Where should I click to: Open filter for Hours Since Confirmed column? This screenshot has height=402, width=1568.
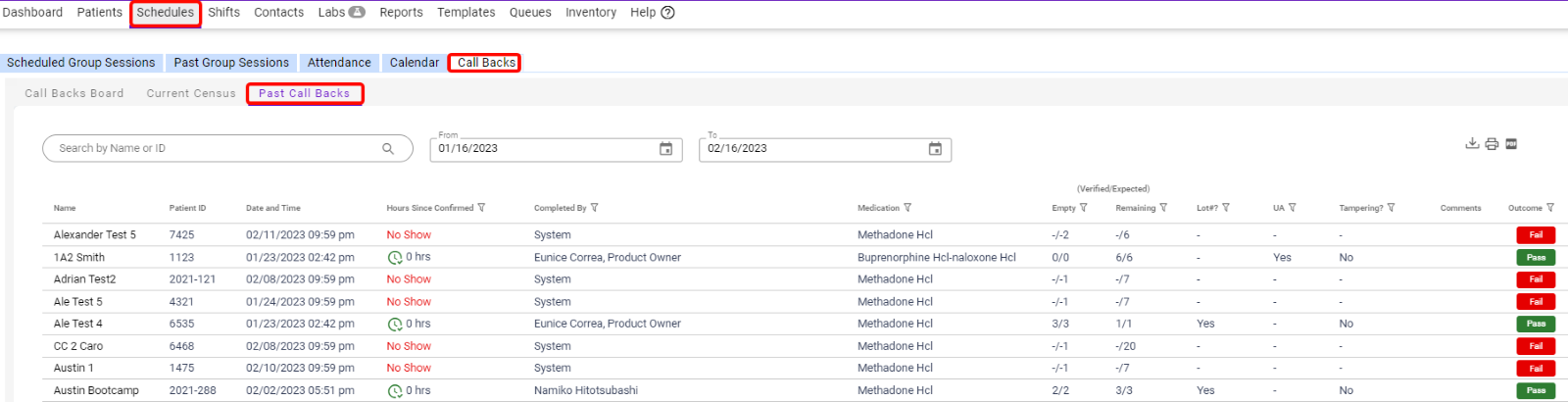[x=481, y=208]
